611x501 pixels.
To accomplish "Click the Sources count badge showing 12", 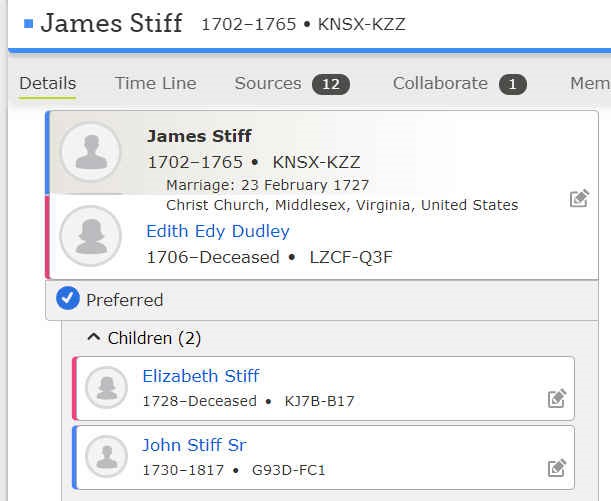I will pos(331,84).
